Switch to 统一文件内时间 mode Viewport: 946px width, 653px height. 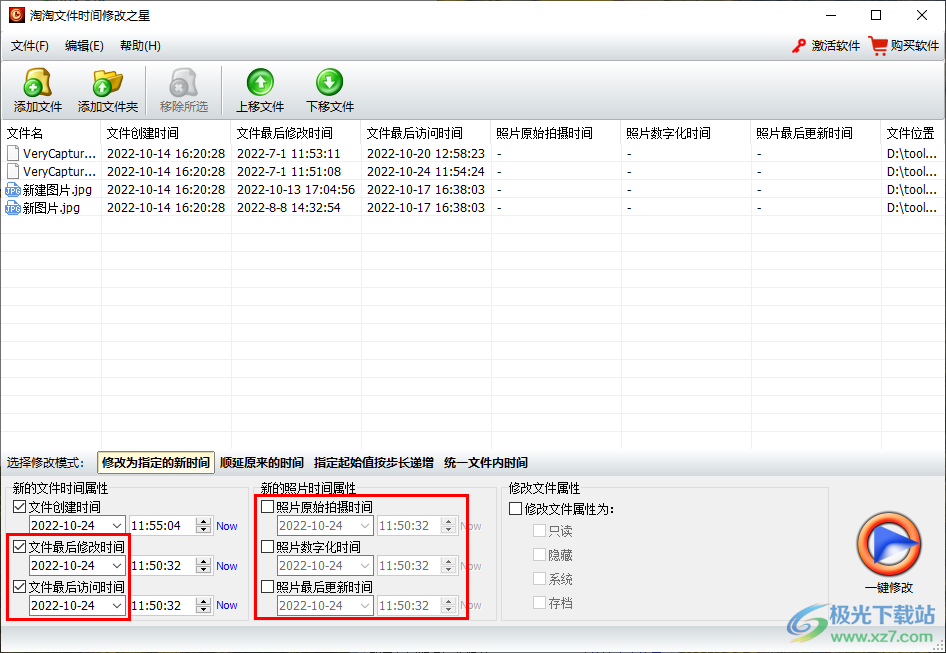point(486,463)
